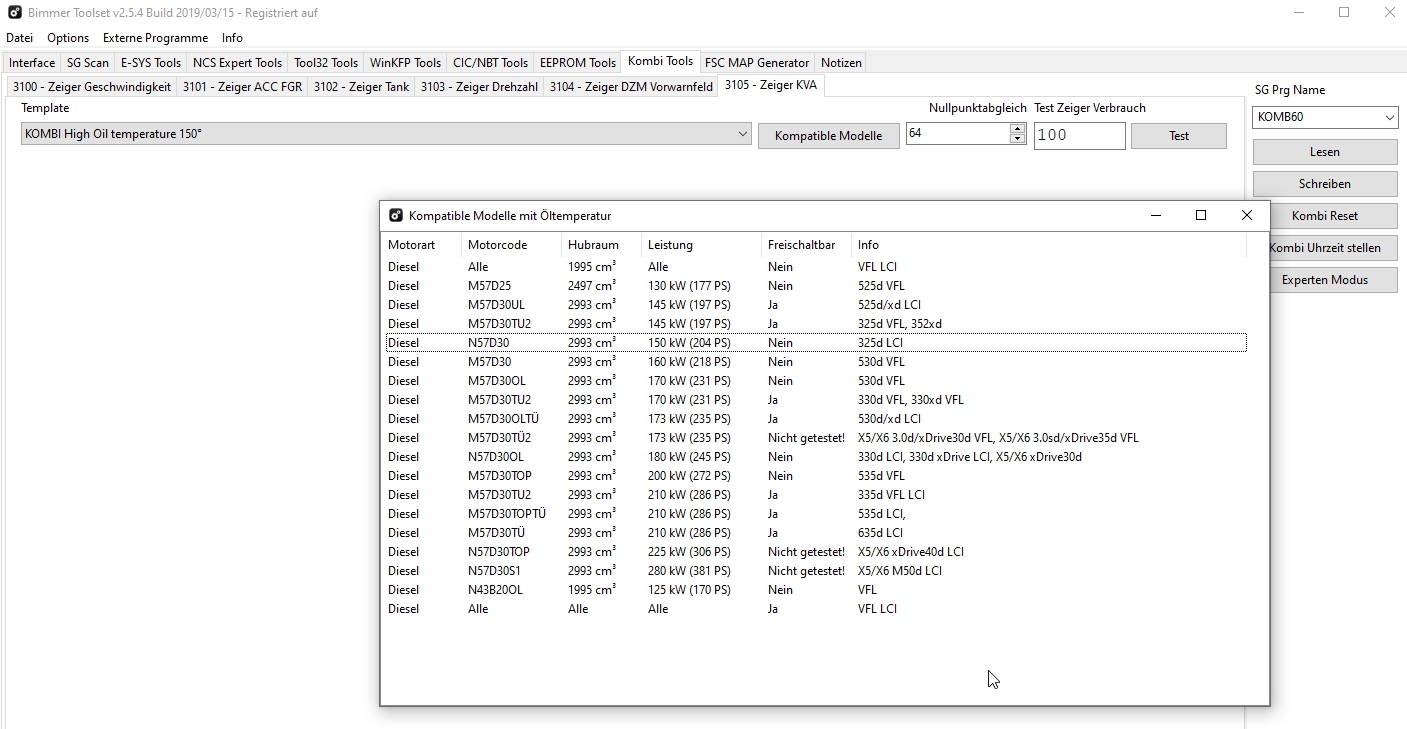Select the N57D30TOP row
The width and height of the screenshot is (1407, 729).
tap(816, 552)
